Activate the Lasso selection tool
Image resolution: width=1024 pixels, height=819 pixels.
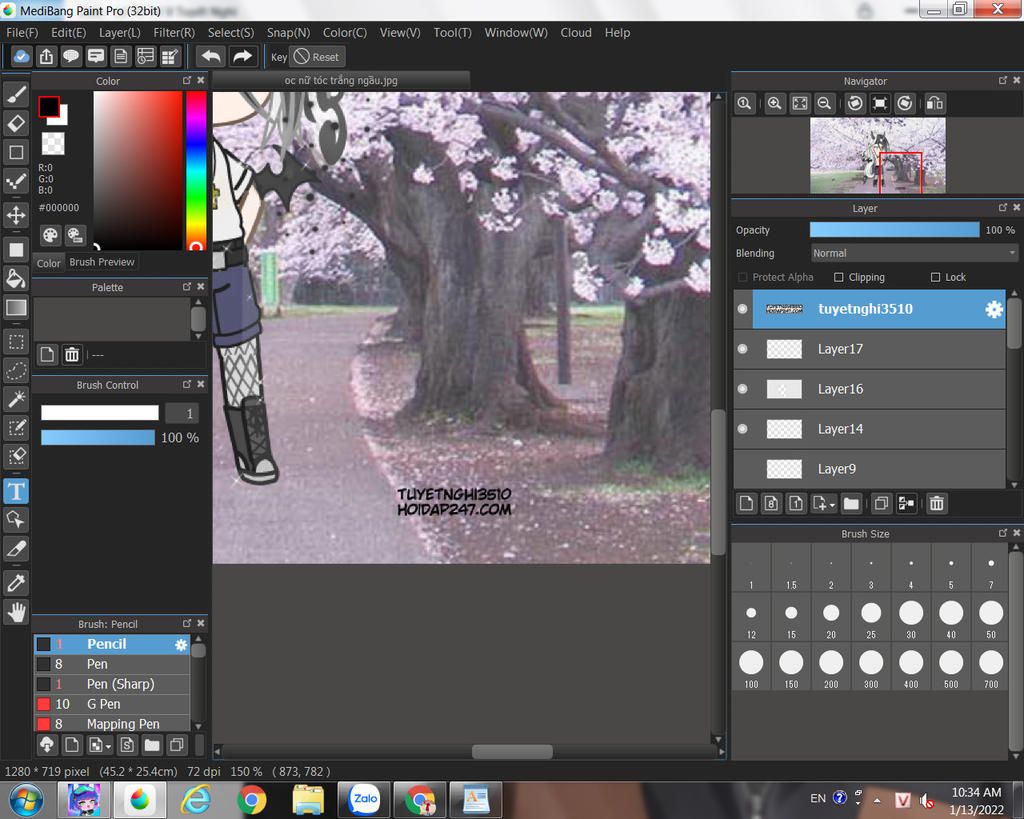pyautogui.click(x=16, y=370)
